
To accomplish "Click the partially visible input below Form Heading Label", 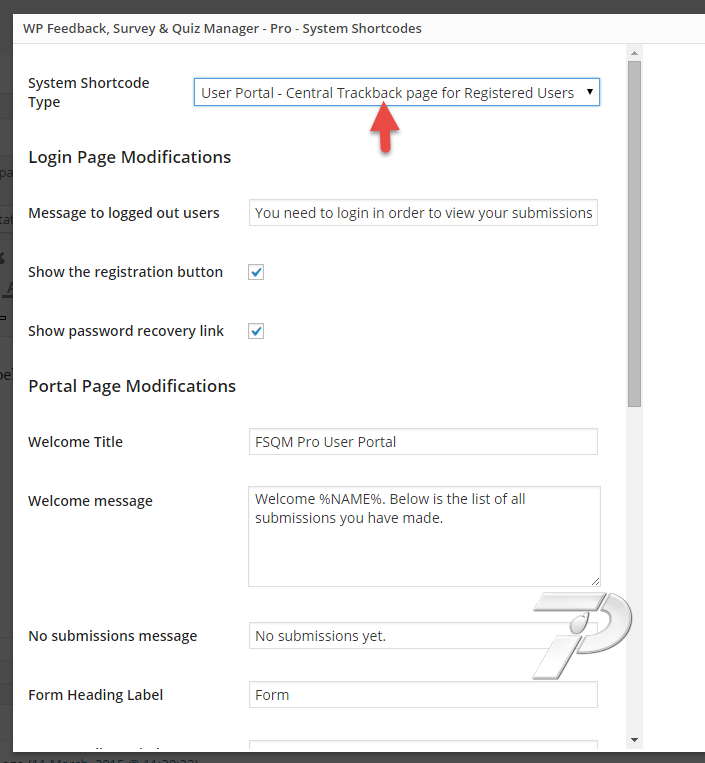I will (x=423, y=746).
